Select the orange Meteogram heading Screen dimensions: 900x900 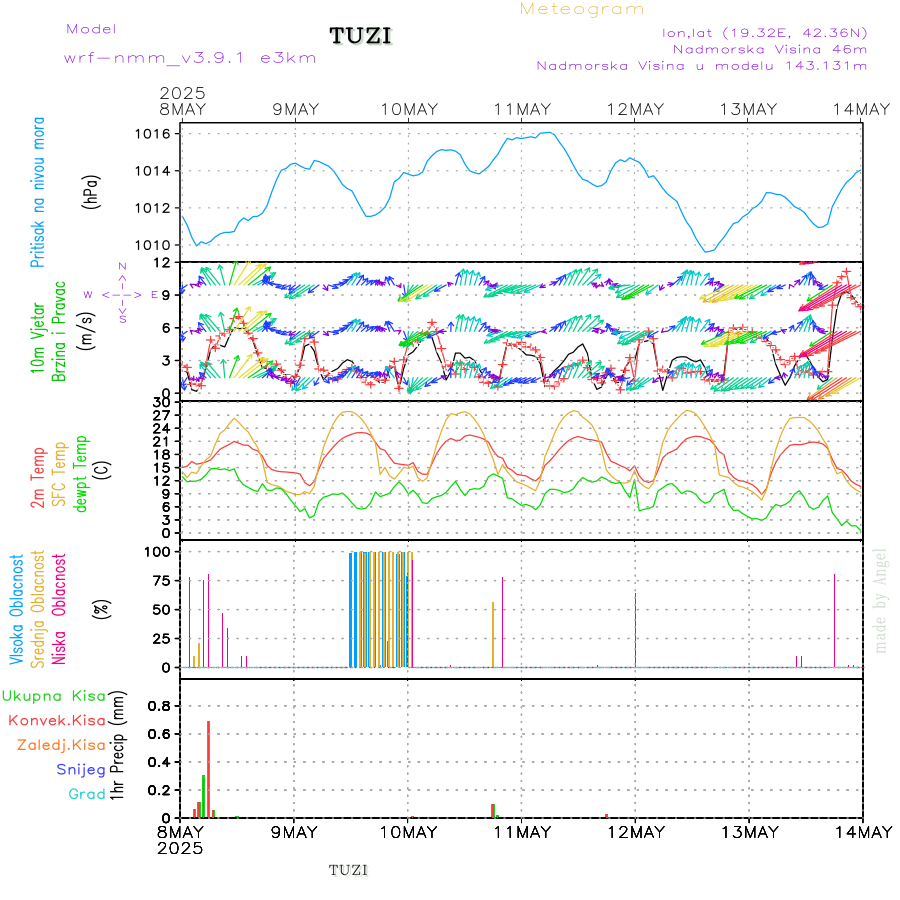582,9
